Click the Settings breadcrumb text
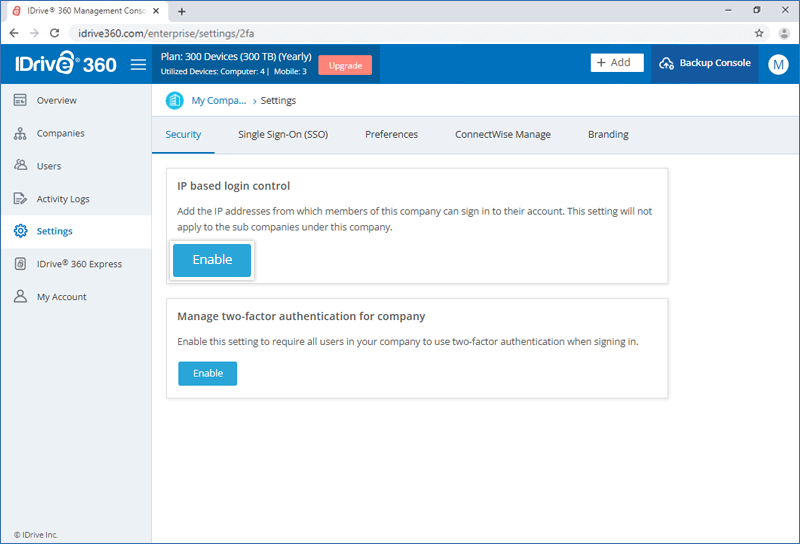This screenshot has width=800, height=544. 278,101
